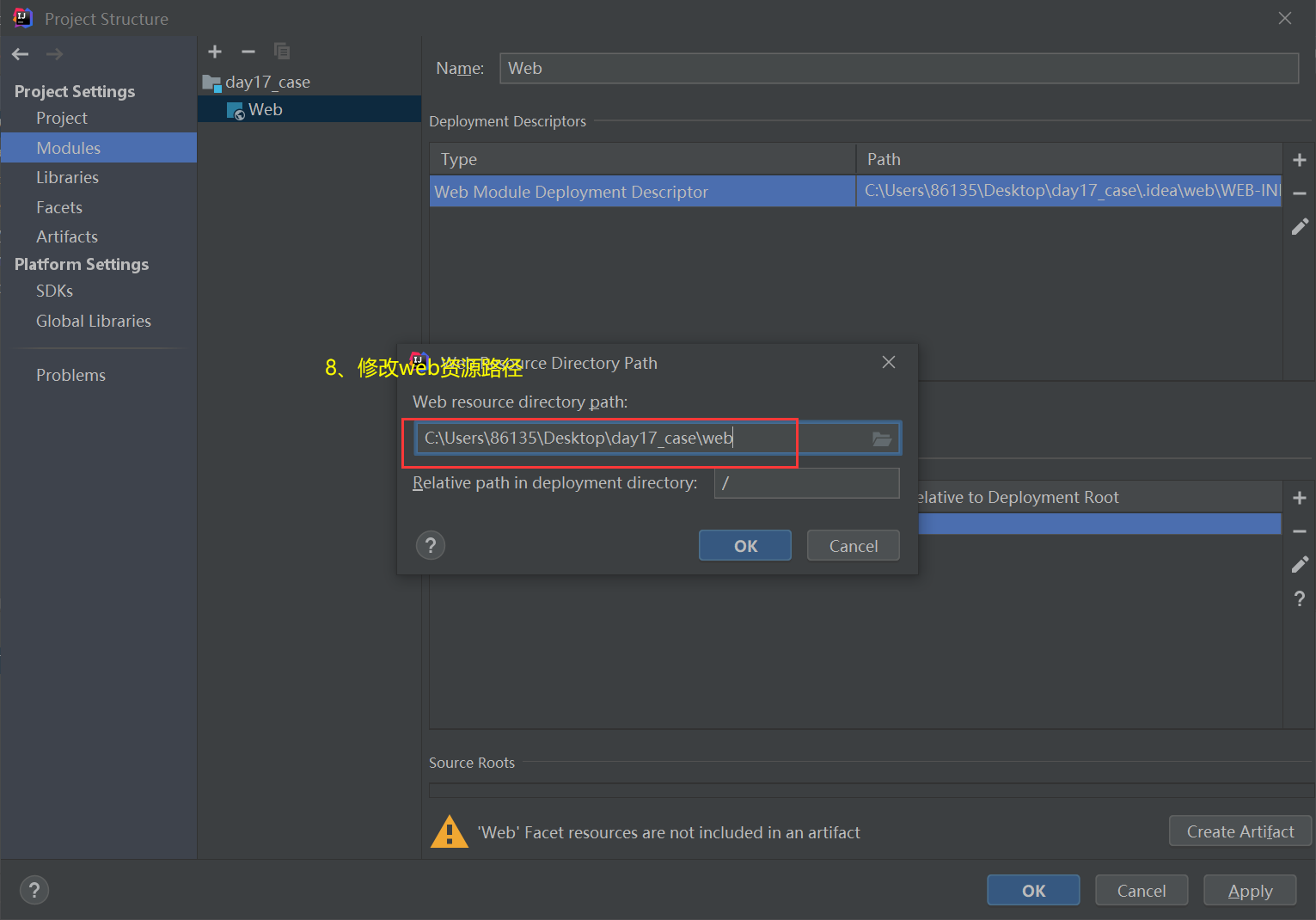Click the Type column header
This screenshot has width=1316, height=920.
point(643,159)
